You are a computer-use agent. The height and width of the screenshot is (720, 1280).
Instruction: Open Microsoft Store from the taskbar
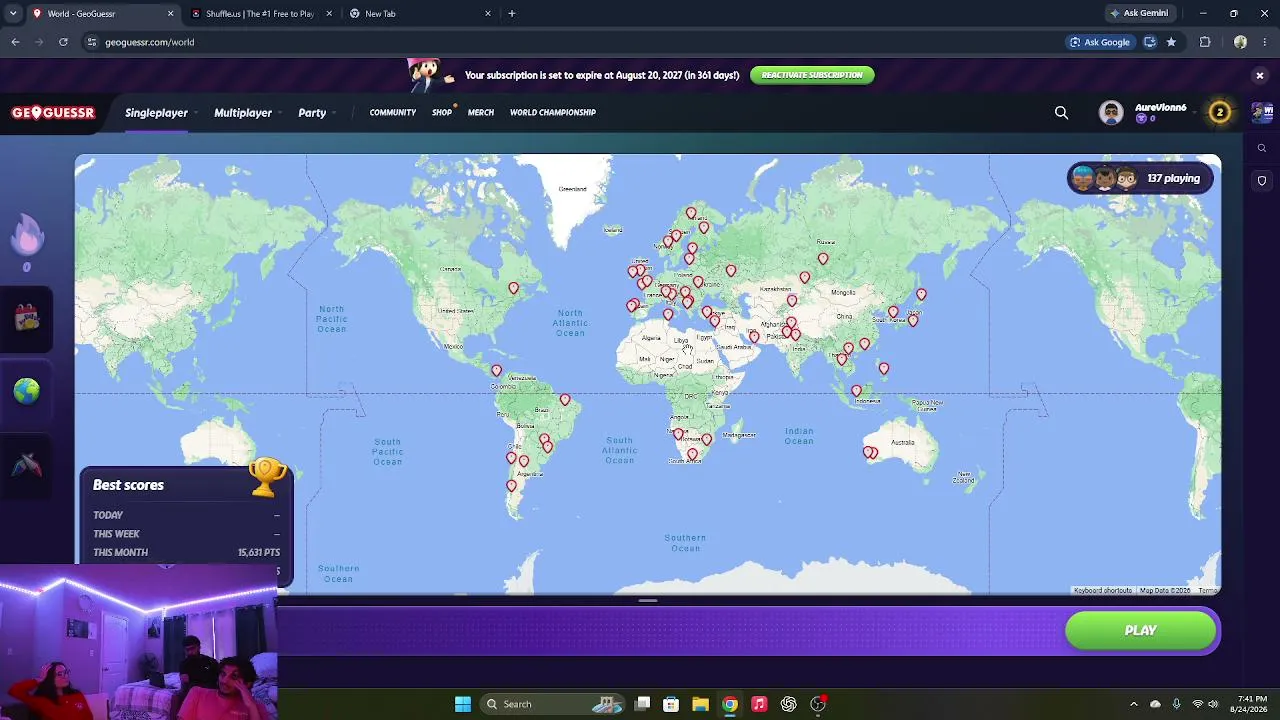(x=671, y=704)
